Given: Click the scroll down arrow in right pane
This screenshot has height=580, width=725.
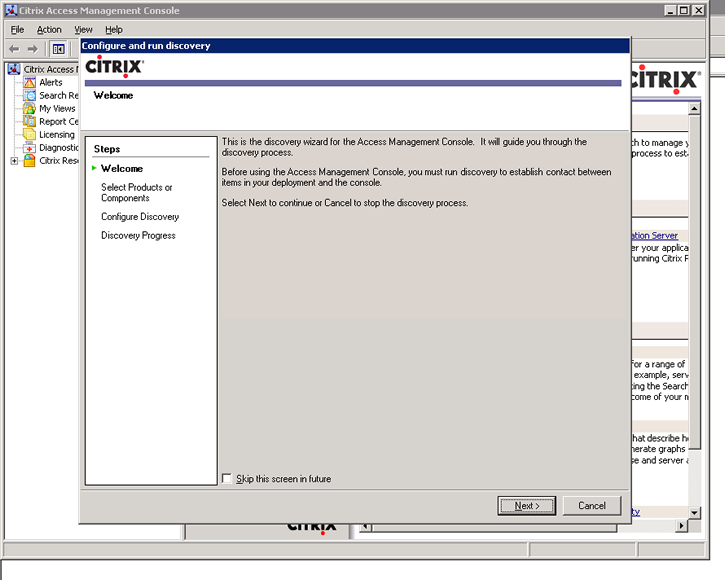Looking at the screenshot, I should [694, 512].
